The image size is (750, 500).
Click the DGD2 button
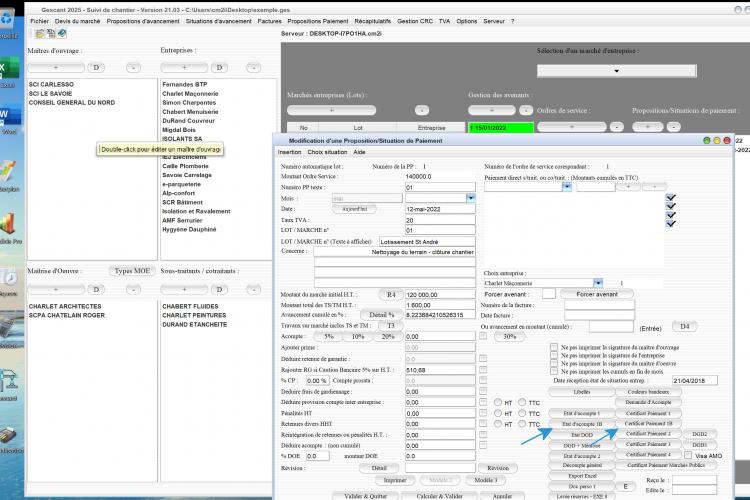pos(699,434)
